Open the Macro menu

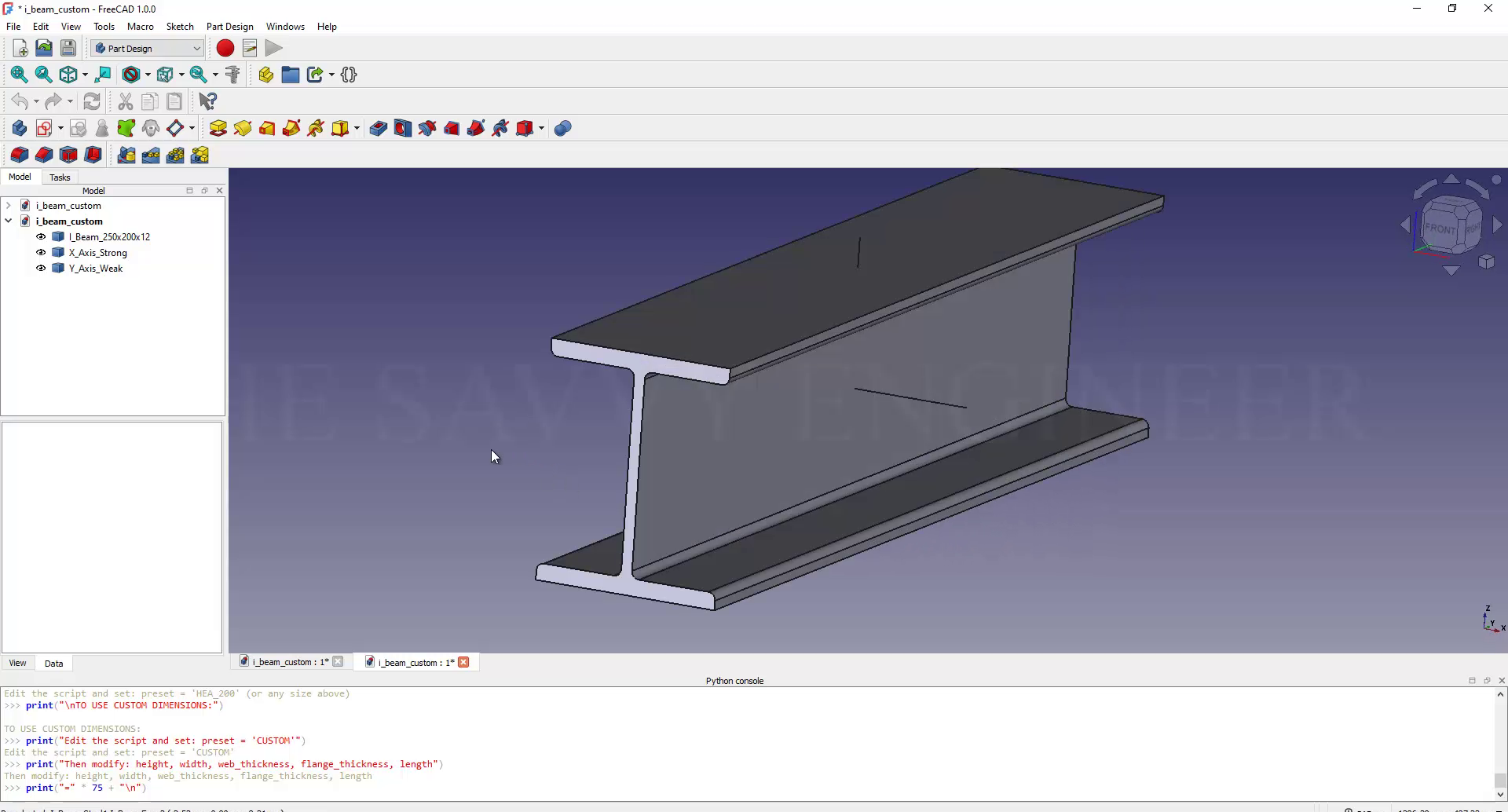coord(140,27)
